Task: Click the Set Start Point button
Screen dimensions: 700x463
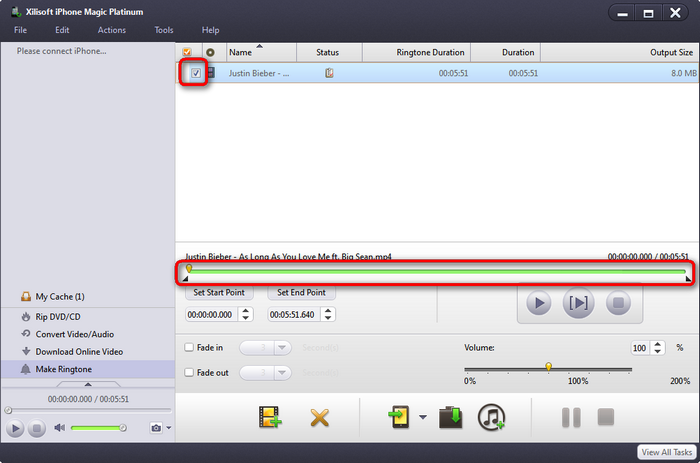Action: 220,293
